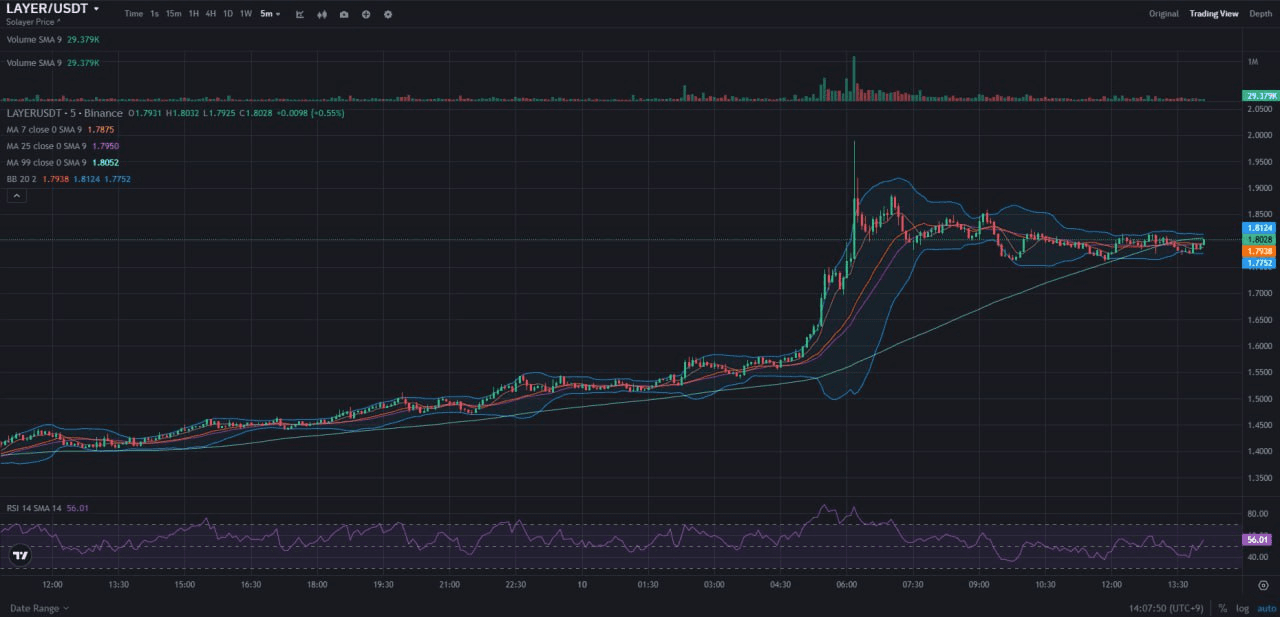Screen dimensions: 1280x617
Task: Click the 29.379K volume axis label
Action: pyautogui.click(x=1260, y=96)
